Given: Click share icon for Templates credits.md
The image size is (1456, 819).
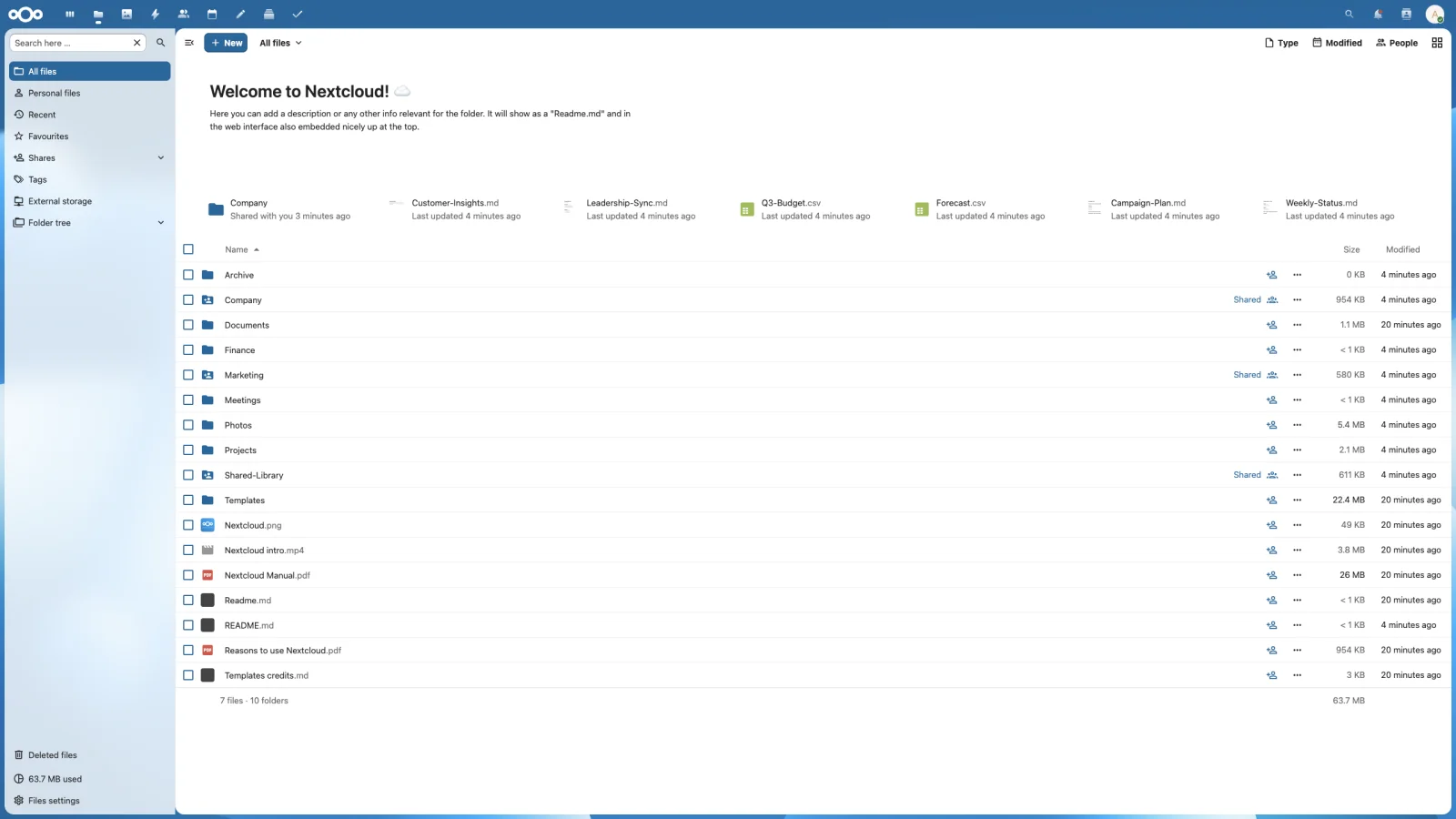Looking at the screenshot, I should 1271,675.
